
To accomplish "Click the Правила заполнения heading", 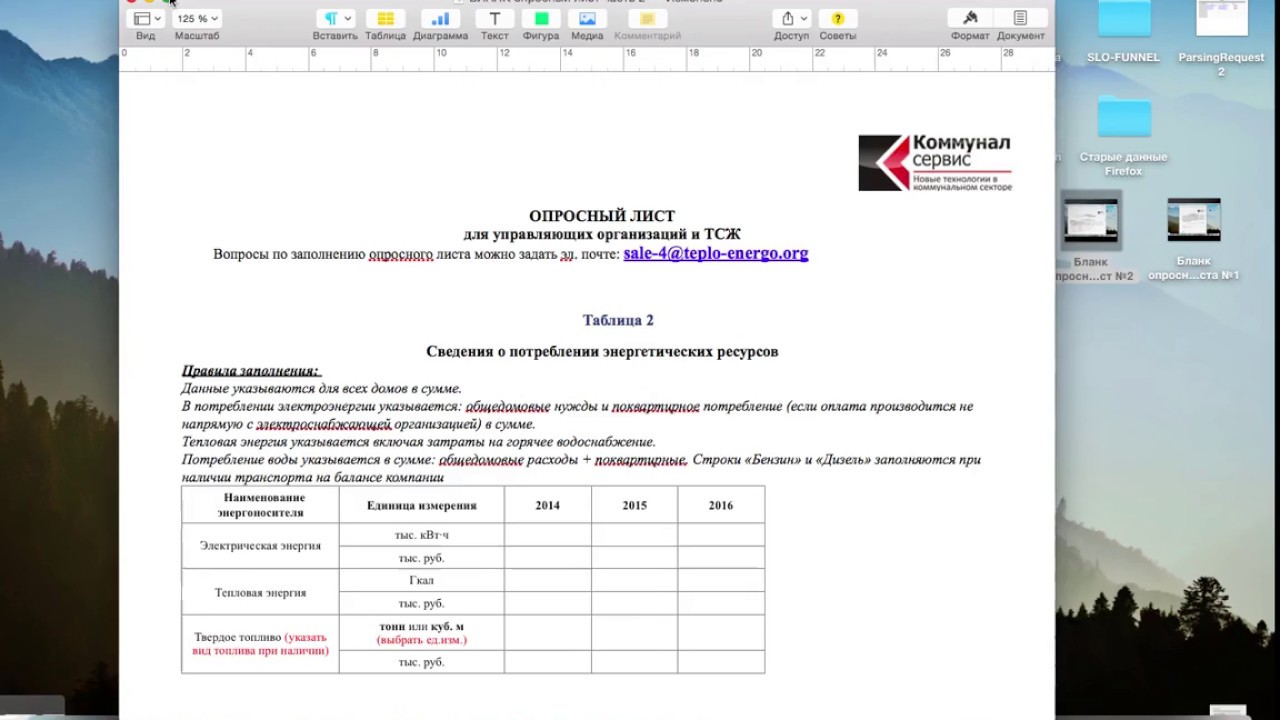I will coord(250,371).
